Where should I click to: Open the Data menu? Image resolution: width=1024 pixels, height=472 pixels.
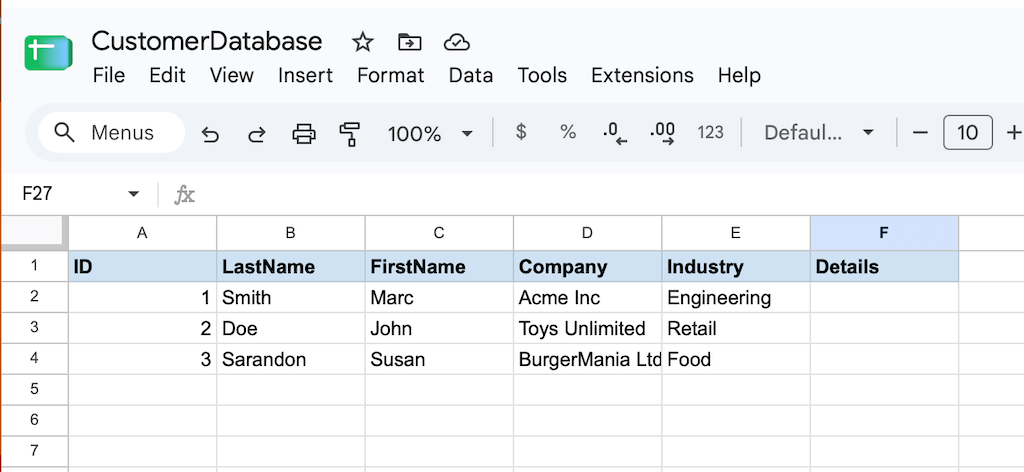point(471,75)
